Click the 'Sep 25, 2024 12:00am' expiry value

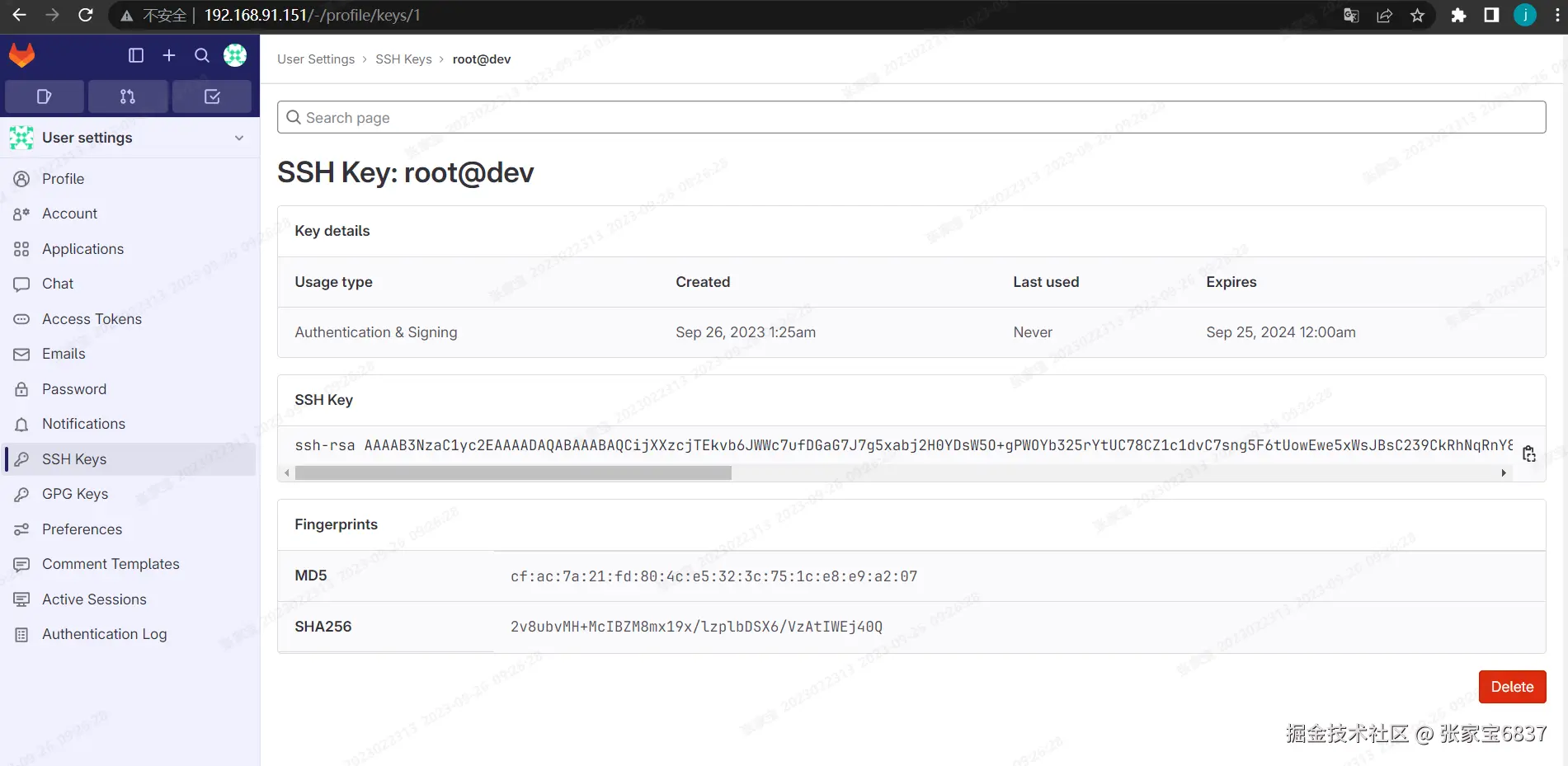(x=1281, y=332)
